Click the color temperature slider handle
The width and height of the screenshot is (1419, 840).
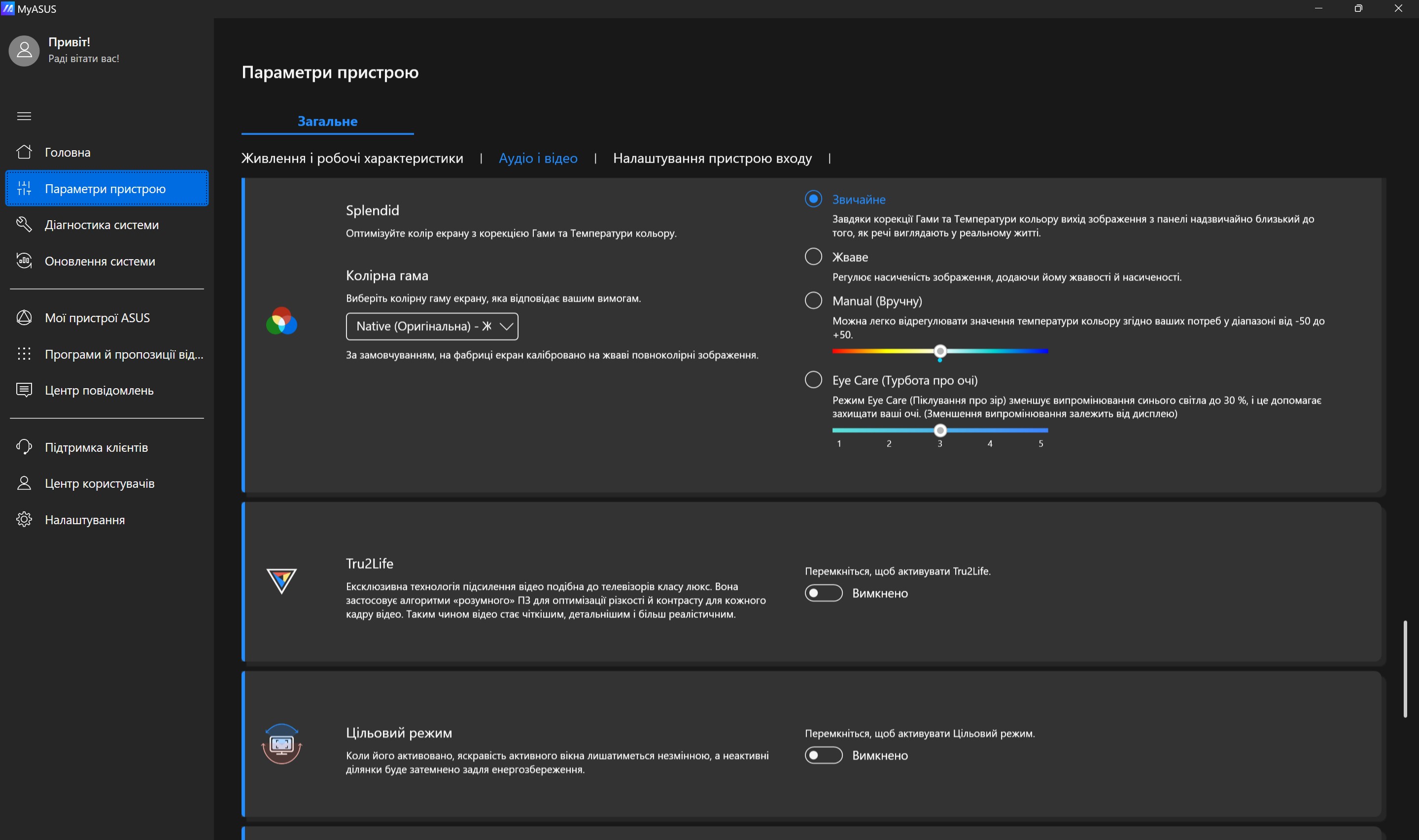(x=940, y=351)
